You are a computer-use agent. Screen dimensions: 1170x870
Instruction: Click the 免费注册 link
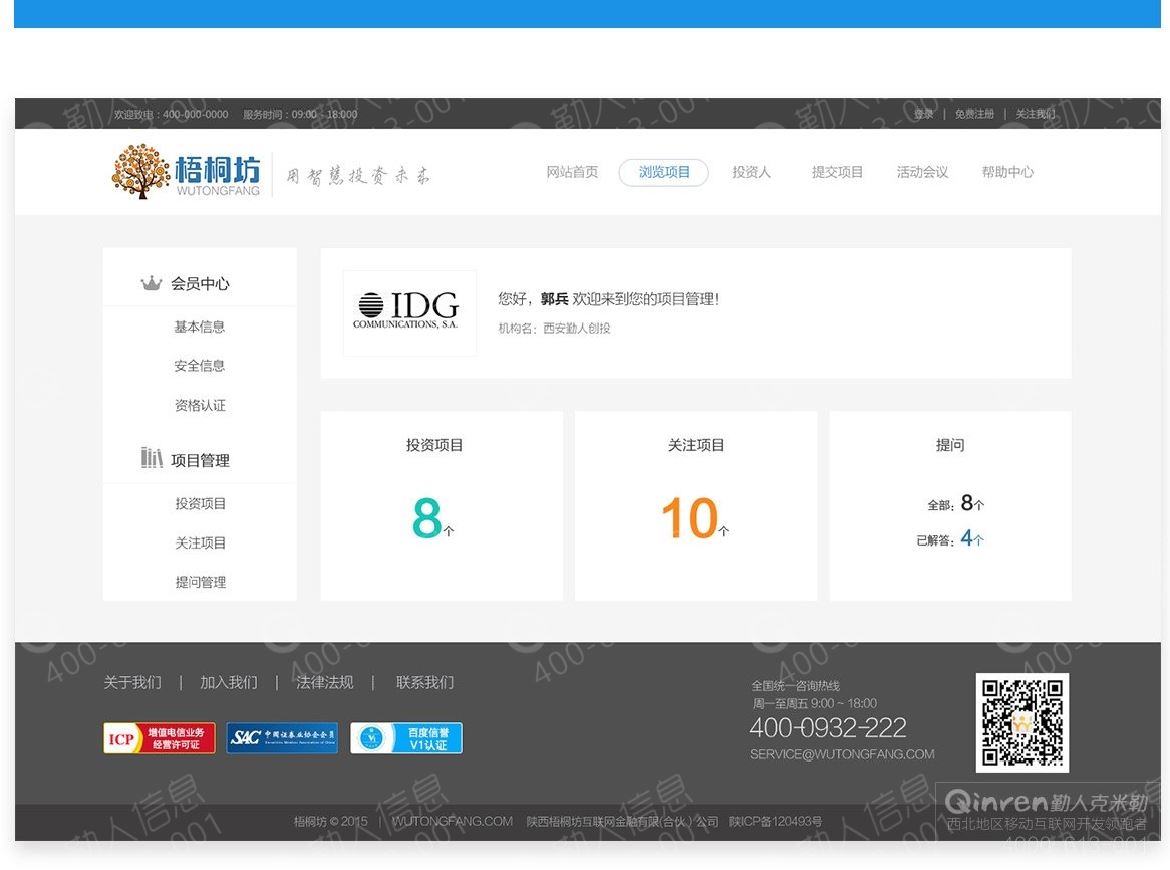[975, 114]
